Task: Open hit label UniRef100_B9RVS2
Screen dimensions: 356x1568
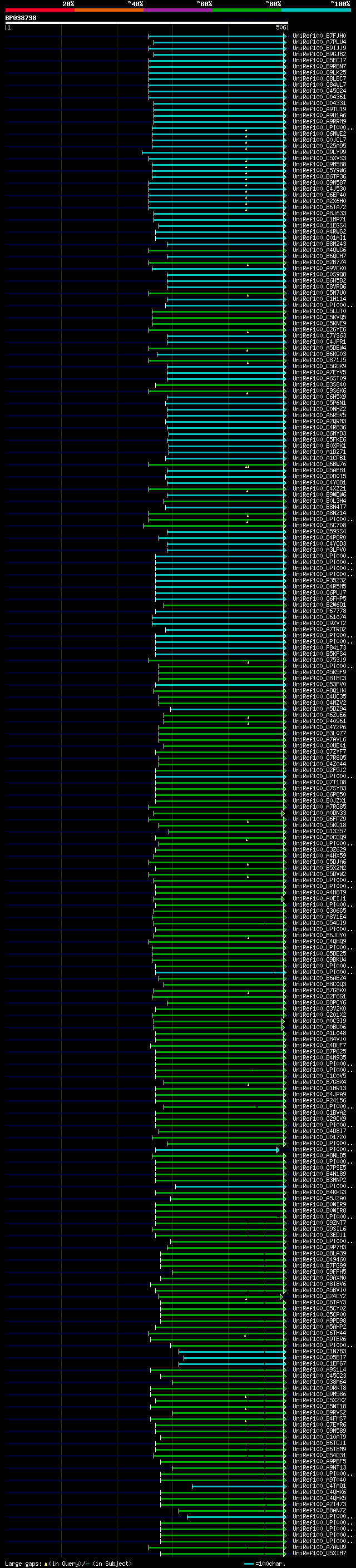Action: tap(319, 1413)
